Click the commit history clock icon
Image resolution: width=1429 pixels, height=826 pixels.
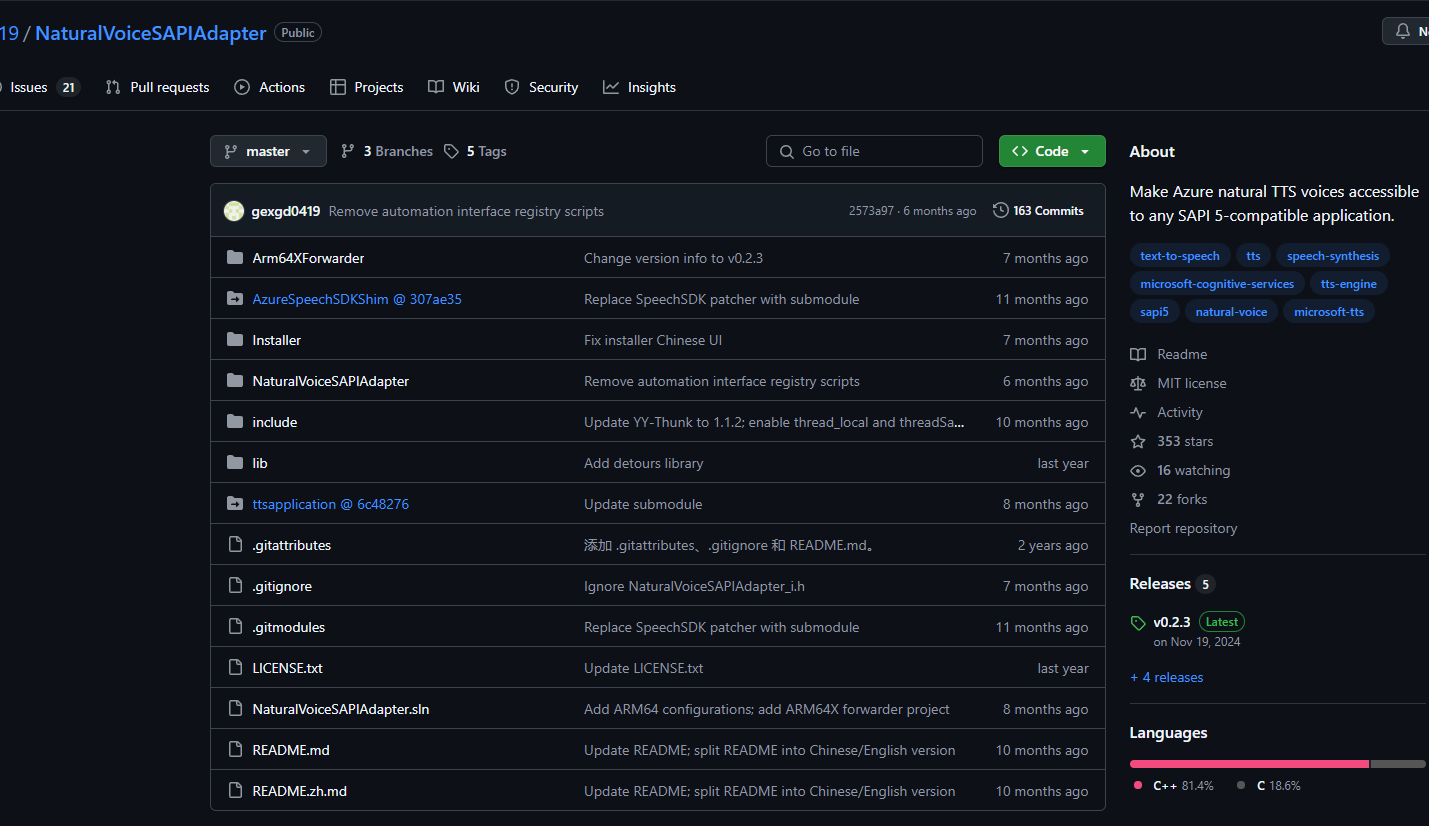[1000, 210]
